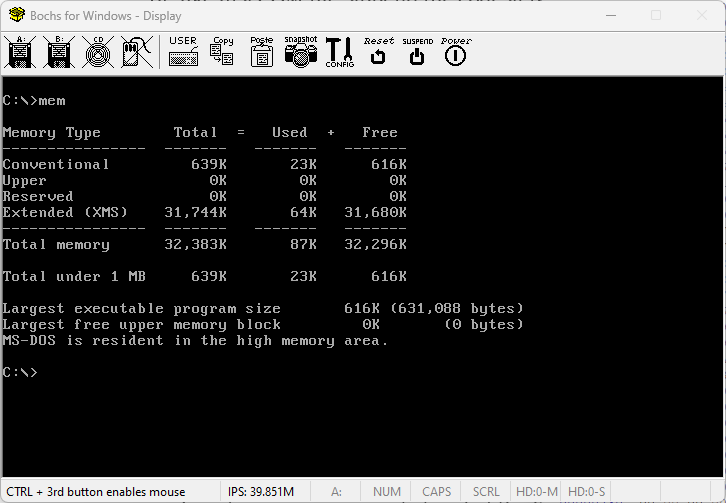Click the 'Conventional' memory row label
Image resolution: width=726 pixels, height=503 pixels.
pyautogui.click(x=56, y=164)
